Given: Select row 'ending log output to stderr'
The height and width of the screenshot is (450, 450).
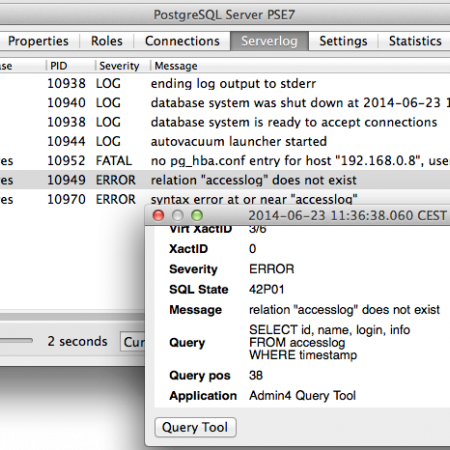Looking at the screenshot, I should 225,84.
